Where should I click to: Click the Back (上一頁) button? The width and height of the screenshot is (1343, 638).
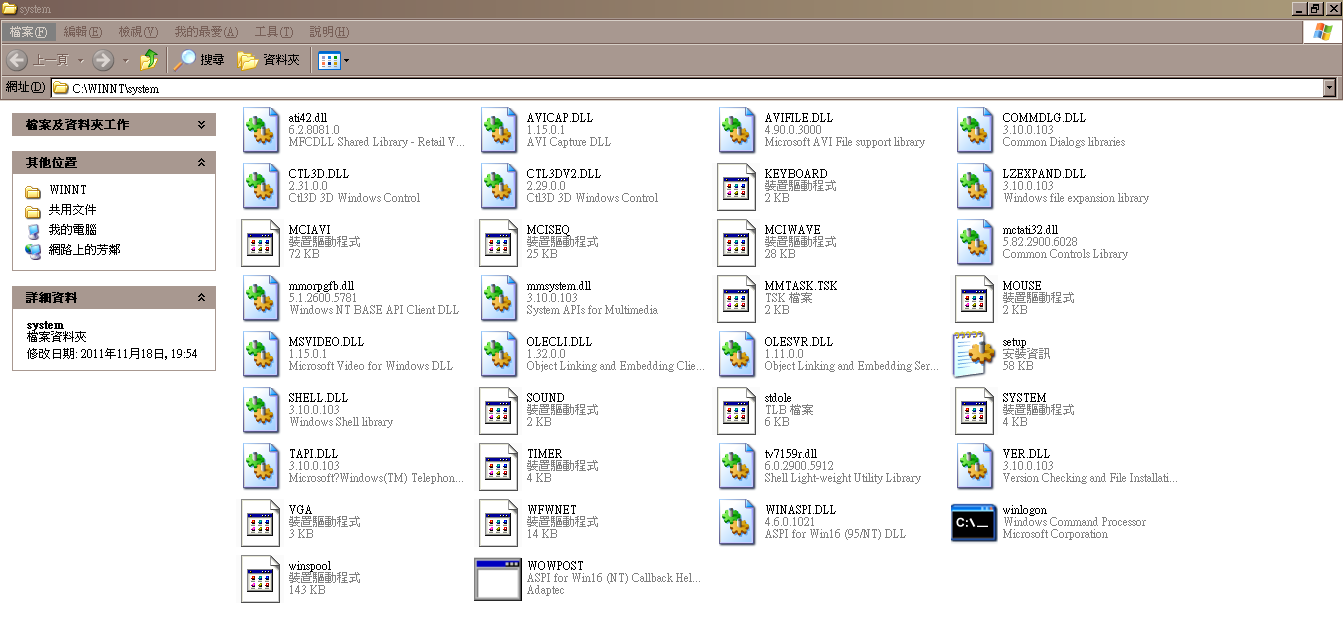(38, 60)
